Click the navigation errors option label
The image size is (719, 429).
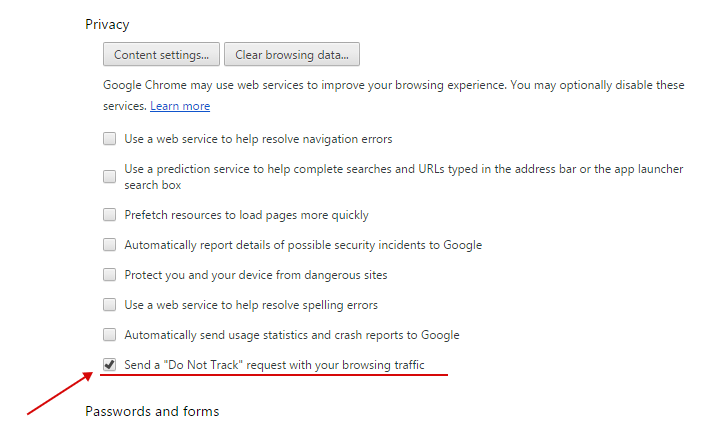click(258, 139)
